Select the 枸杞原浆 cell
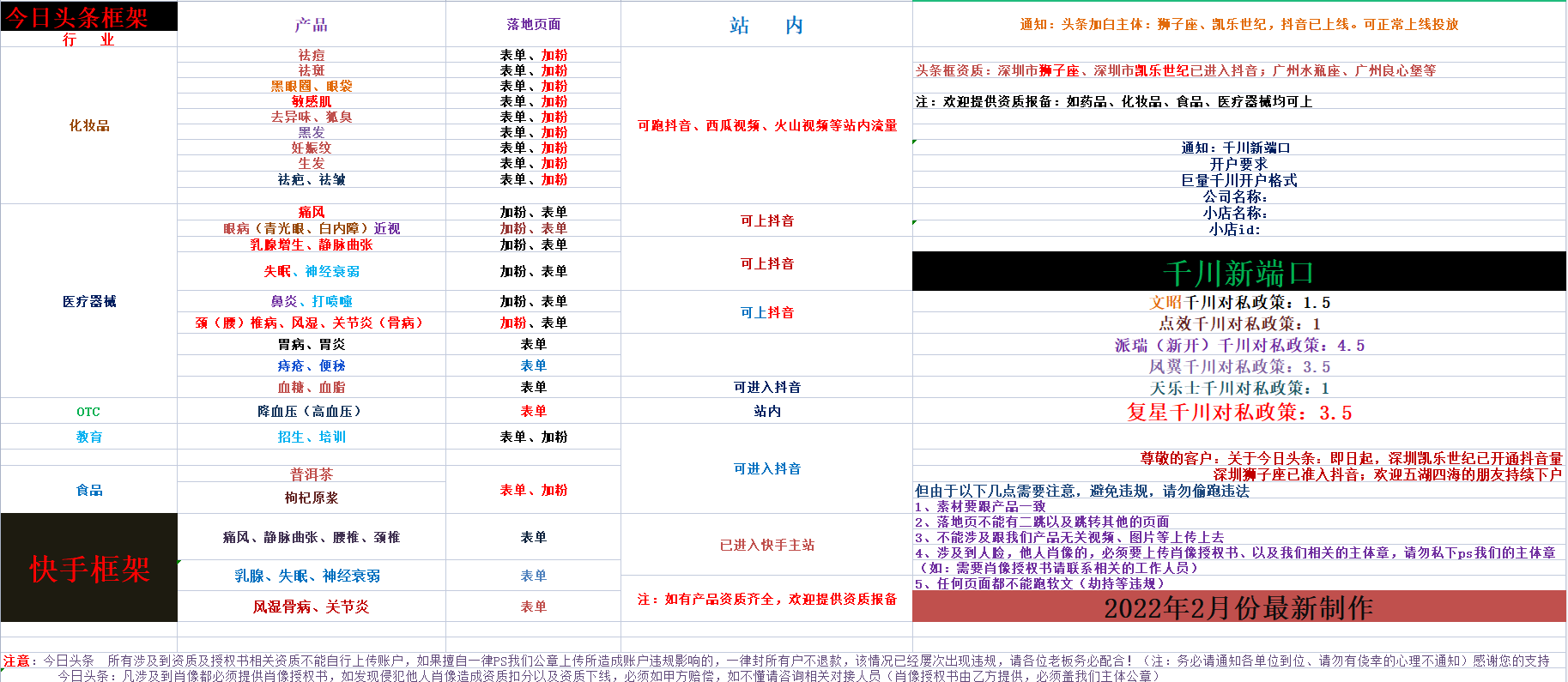The image size is (1568, 682). (x=312, y=498)
